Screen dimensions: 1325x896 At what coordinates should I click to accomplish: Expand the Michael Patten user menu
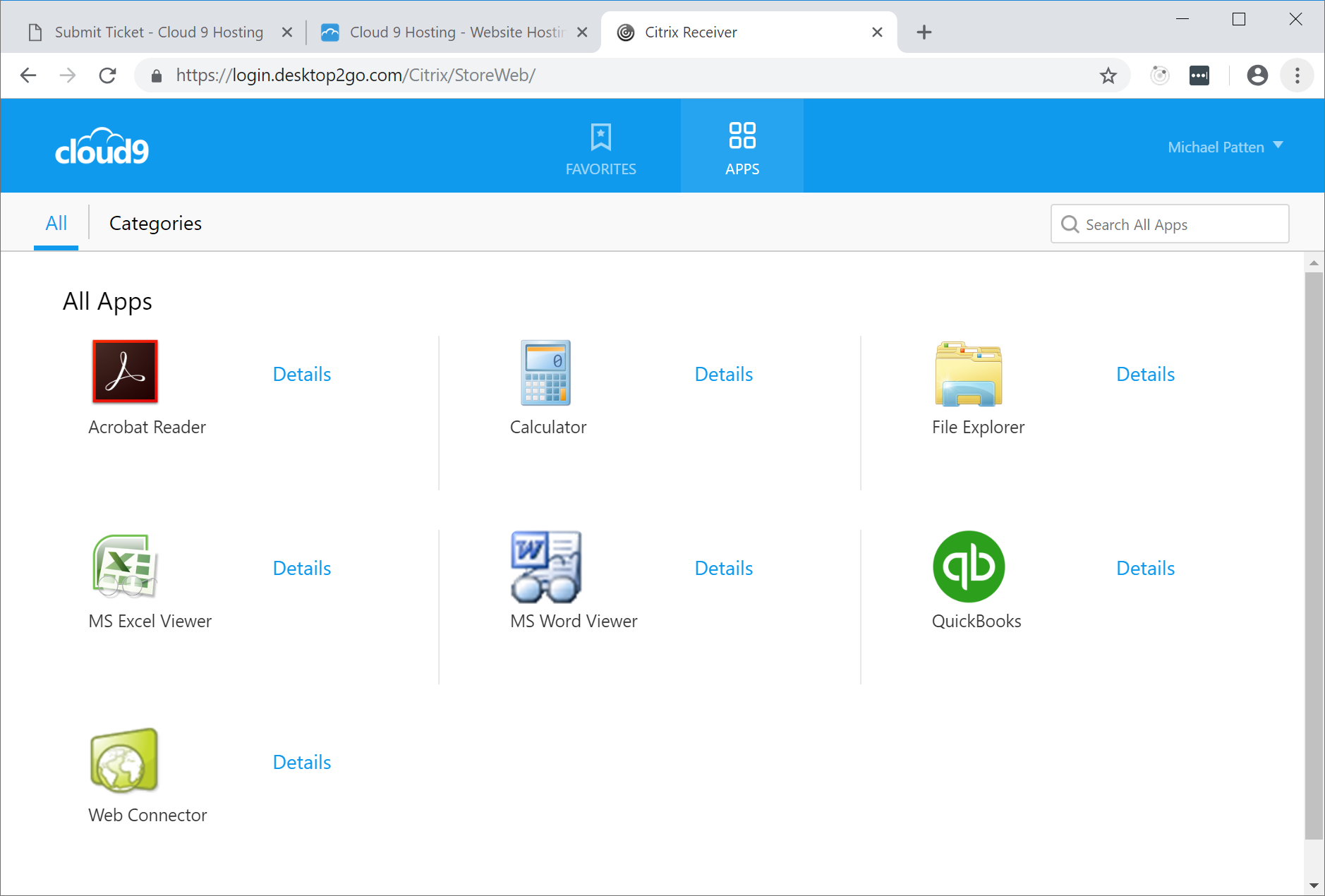click(1225, 147)
